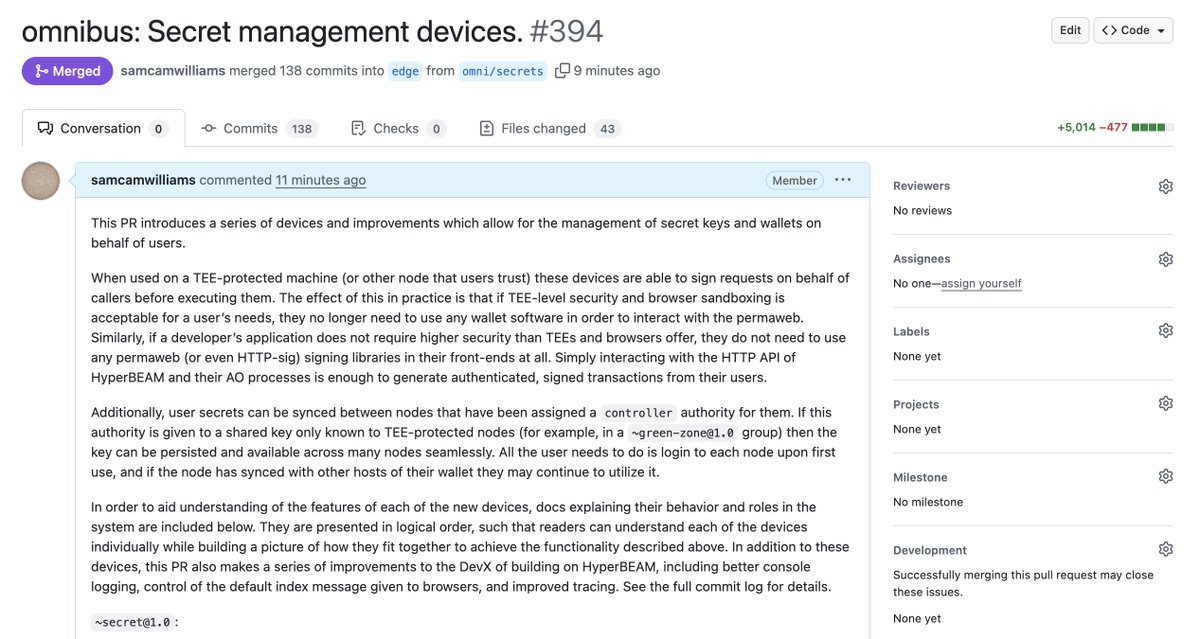Open Milestone settings gear
This screenshot has height=639, width=1200.
point(1165,477)
